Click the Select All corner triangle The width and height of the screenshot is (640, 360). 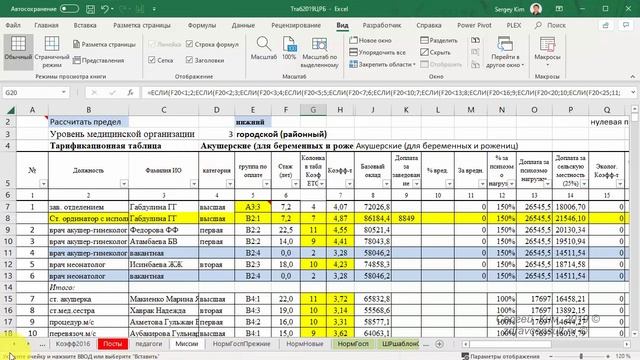[10, 110]
